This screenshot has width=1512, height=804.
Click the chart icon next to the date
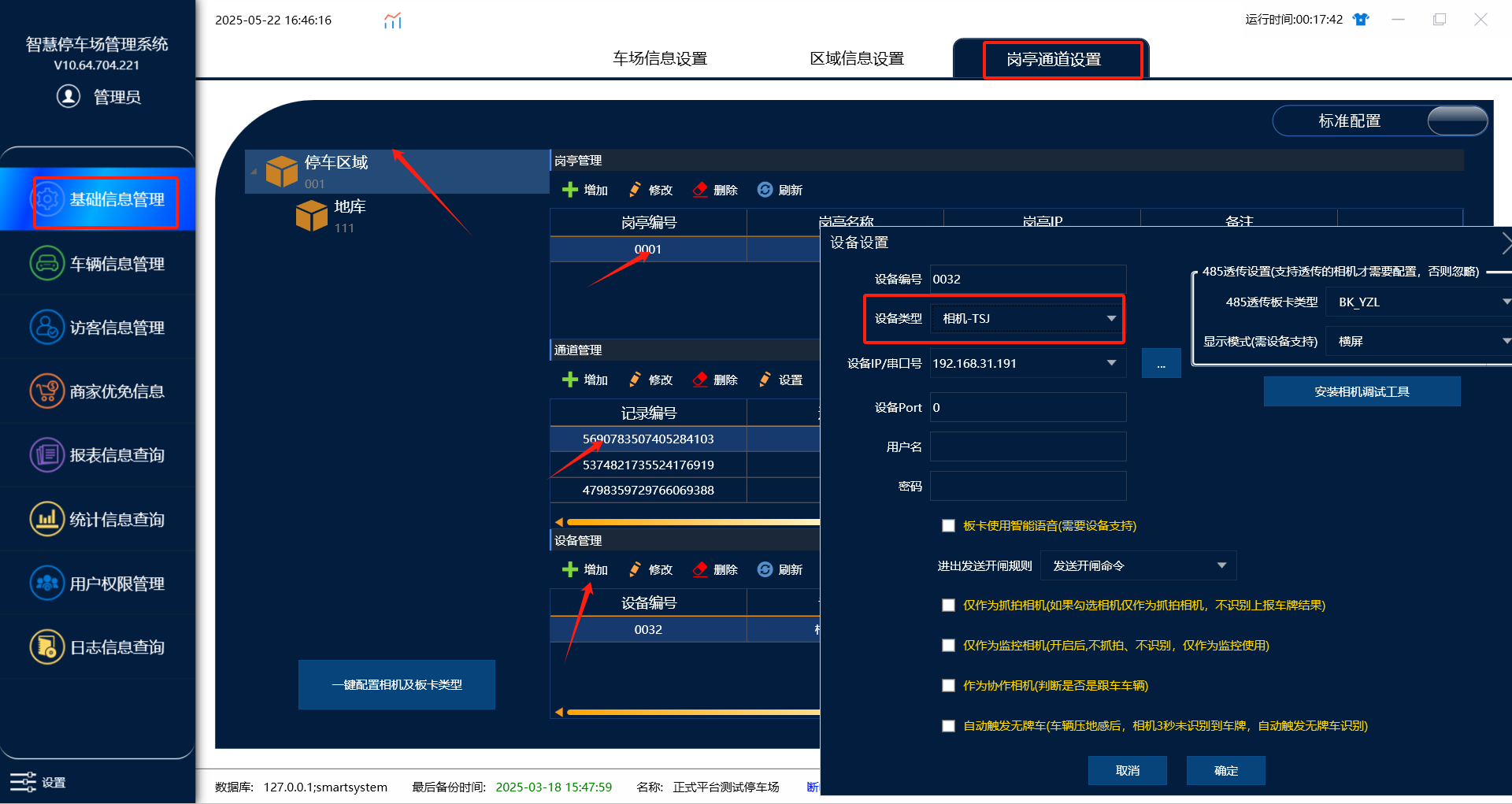click(393, 20)
